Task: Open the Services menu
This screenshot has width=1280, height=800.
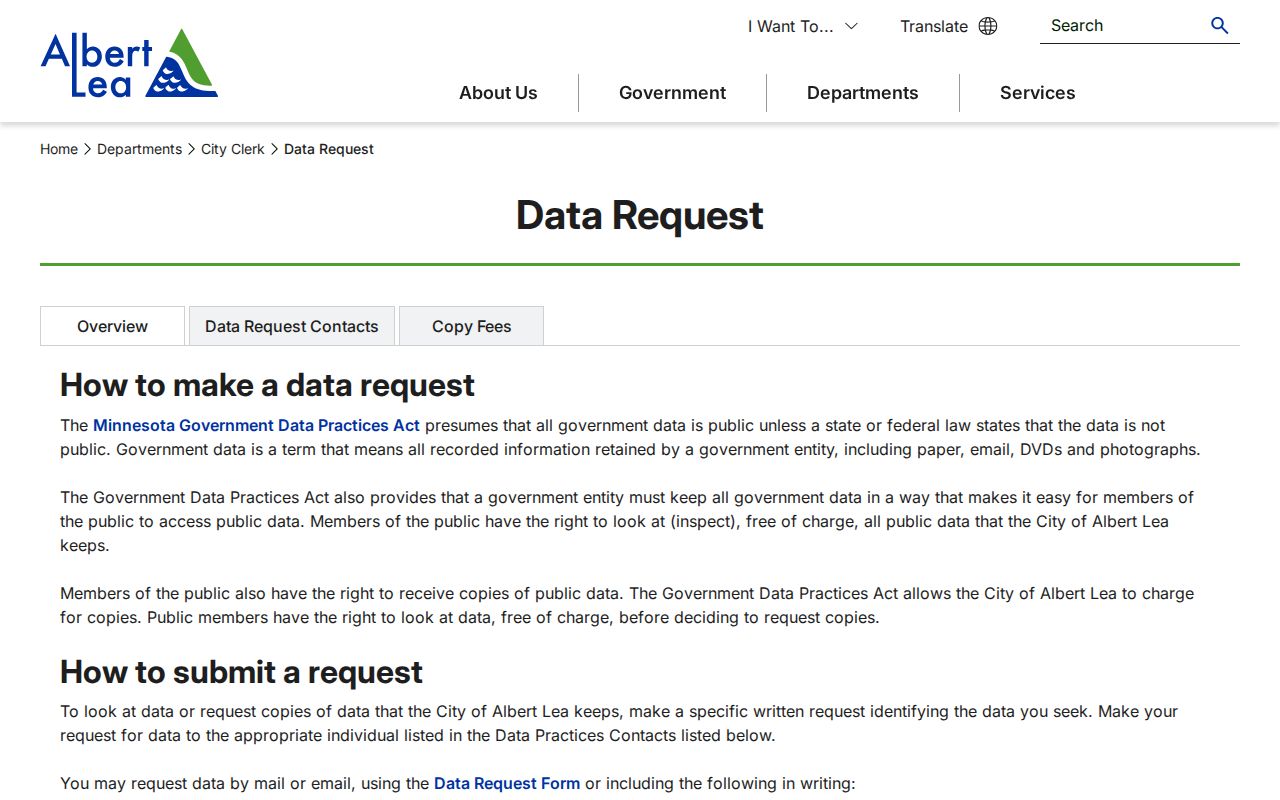Action: click(1037, 93)
